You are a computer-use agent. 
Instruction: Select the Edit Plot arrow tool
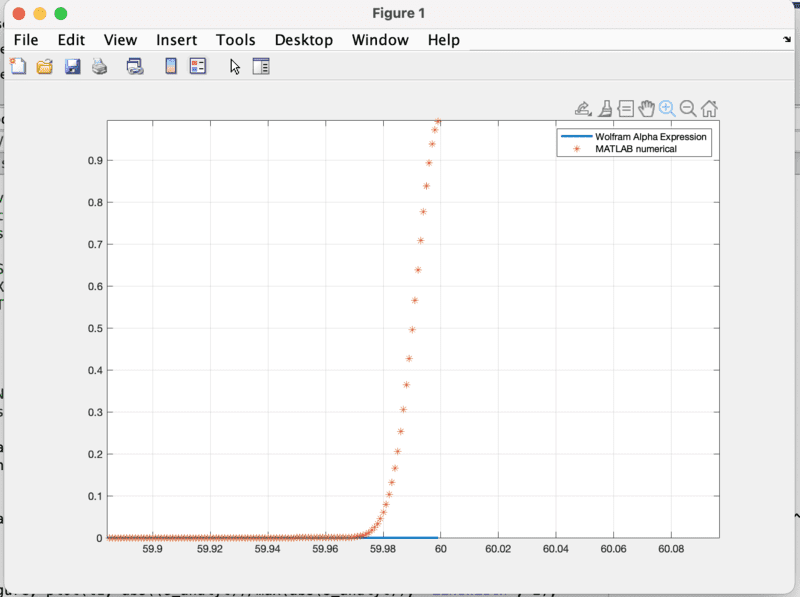pos(234,67)
